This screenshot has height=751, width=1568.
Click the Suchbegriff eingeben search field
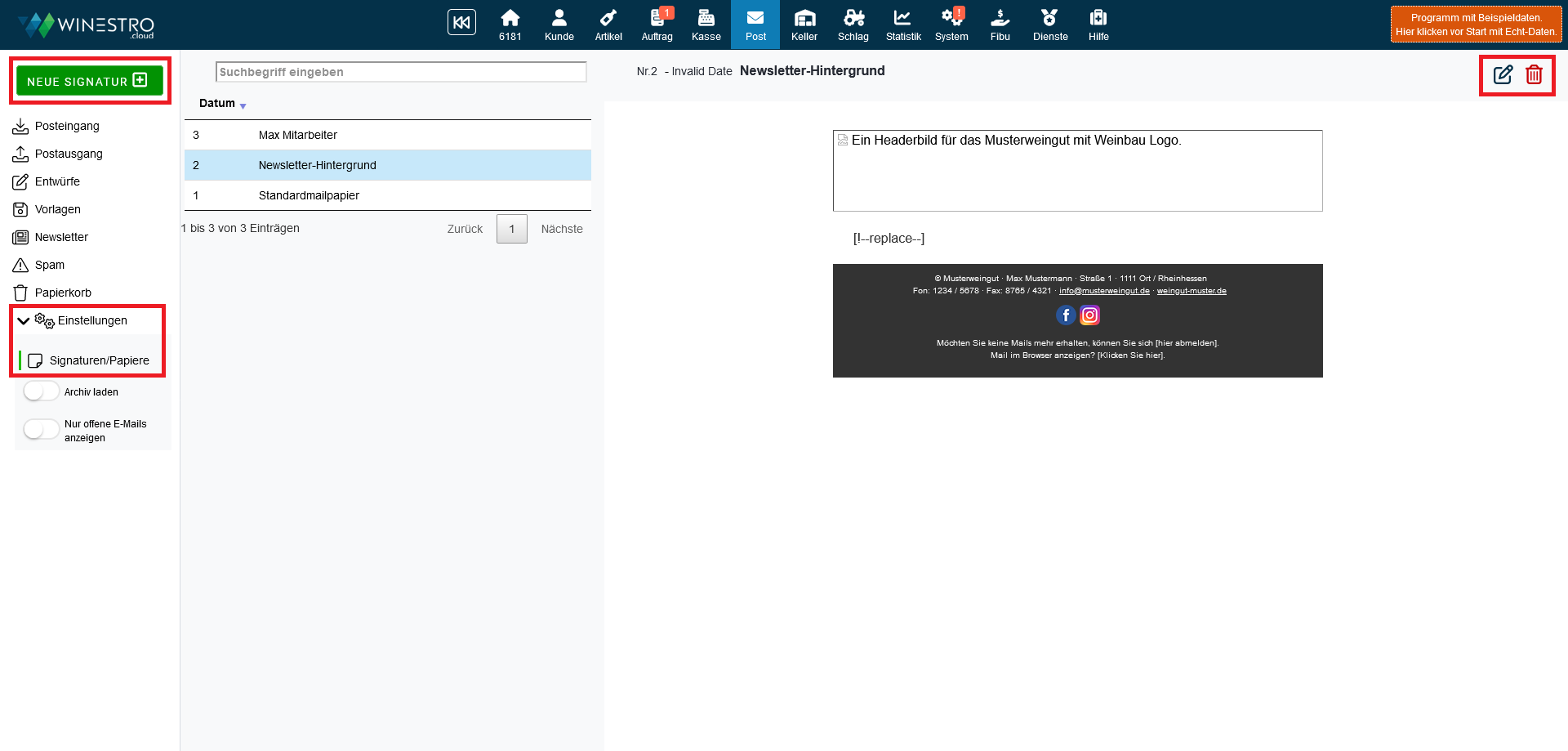click(x=400, y=72)
